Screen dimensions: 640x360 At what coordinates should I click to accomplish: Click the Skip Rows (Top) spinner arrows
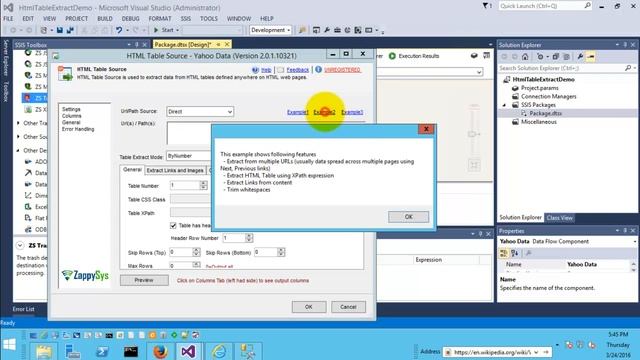[x=196, y=252]
